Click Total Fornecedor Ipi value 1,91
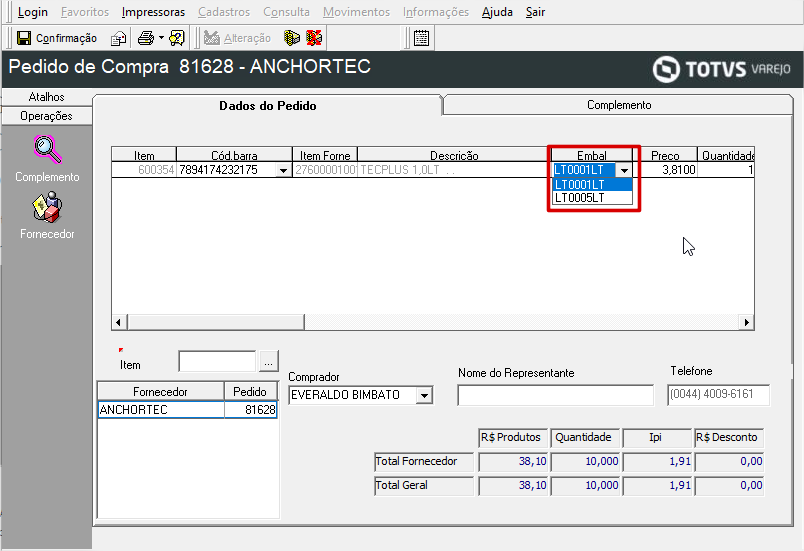Viewport: 804px width, 551px height. (657, 462)
